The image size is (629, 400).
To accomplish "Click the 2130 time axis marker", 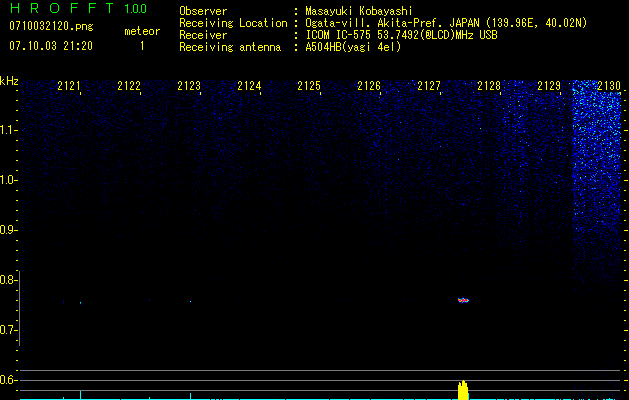I will (x=609, y=86).
